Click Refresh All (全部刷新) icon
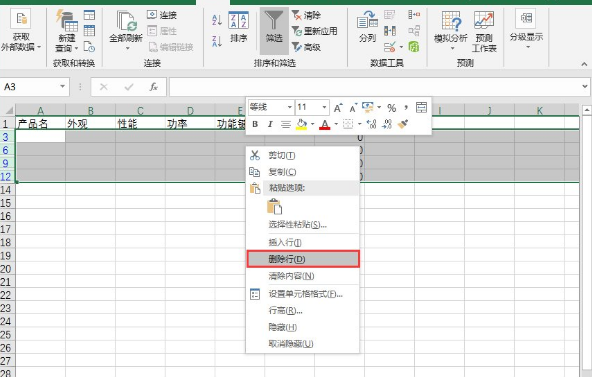 pos(126,22)
